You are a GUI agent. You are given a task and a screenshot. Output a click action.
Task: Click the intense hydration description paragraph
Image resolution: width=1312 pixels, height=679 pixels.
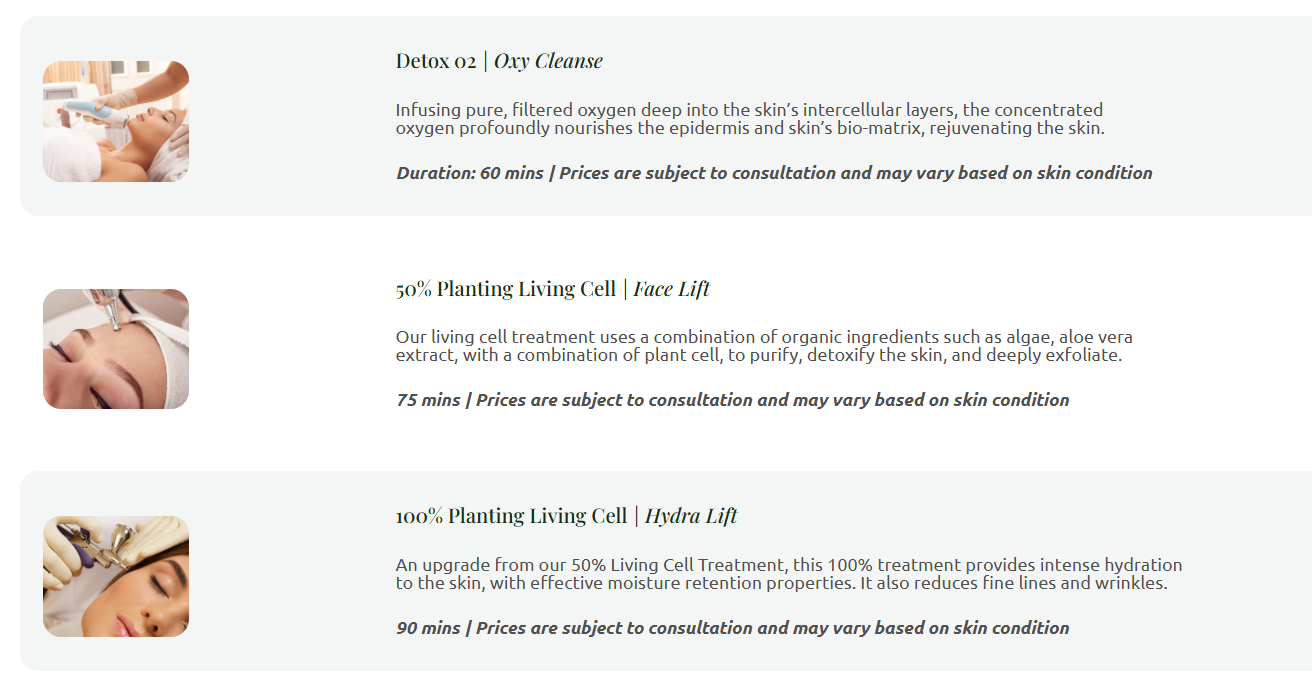(789, 574)
